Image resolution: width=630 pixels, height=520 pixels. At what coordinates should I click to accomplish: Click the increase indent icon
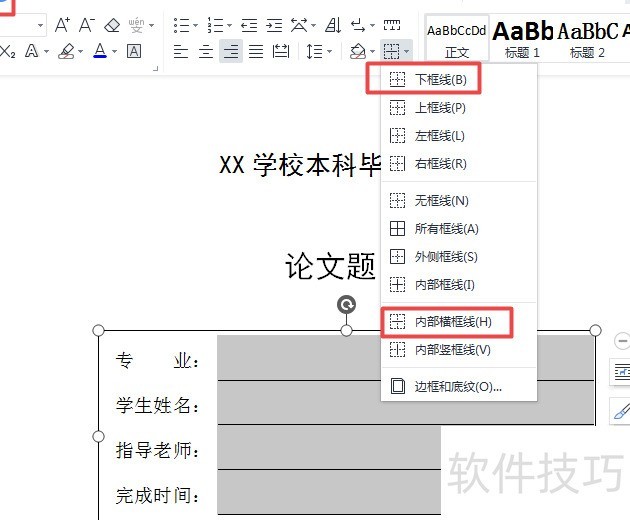(x=274, y=26)
